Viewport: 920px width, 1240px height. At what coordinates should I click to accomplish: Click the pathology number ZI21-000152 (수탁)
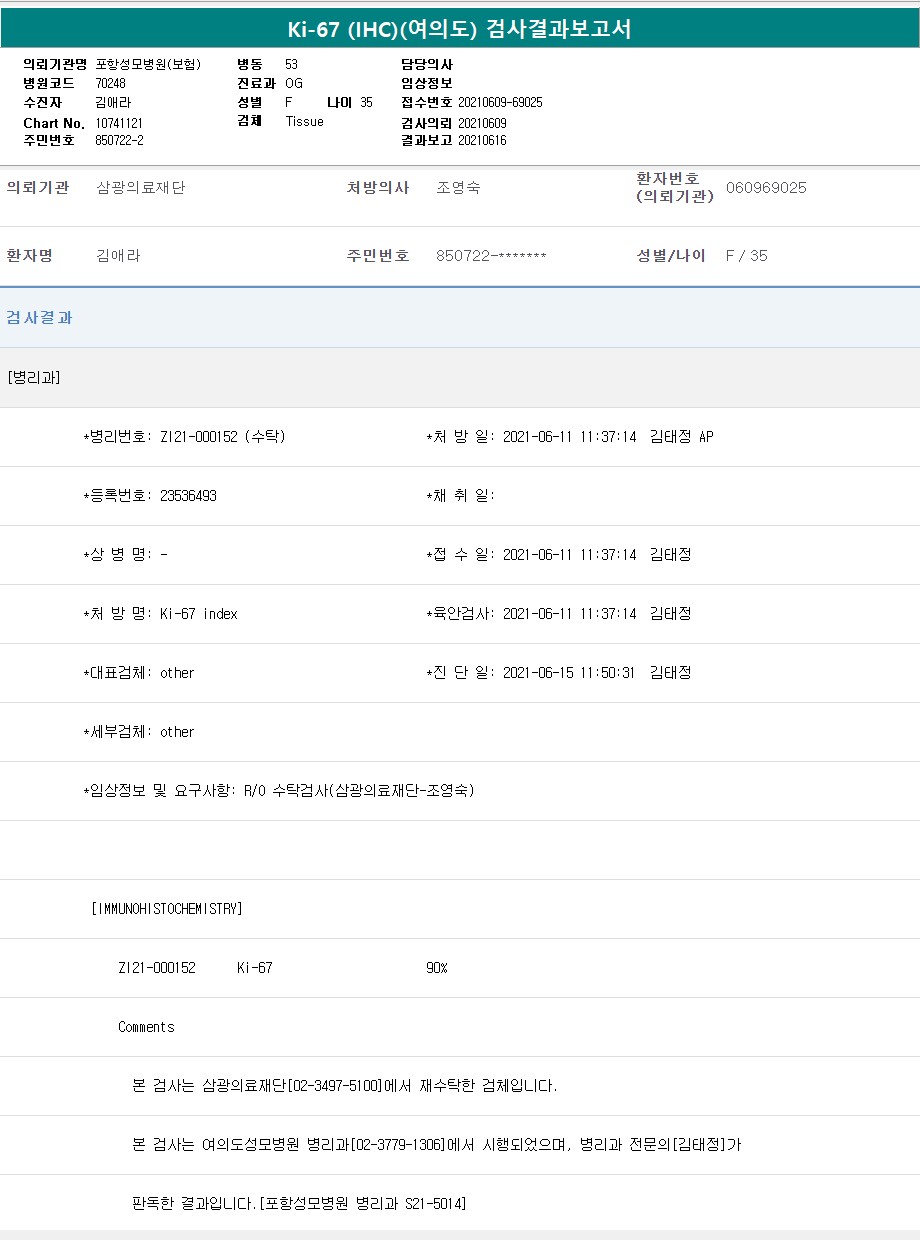(222, 437)
